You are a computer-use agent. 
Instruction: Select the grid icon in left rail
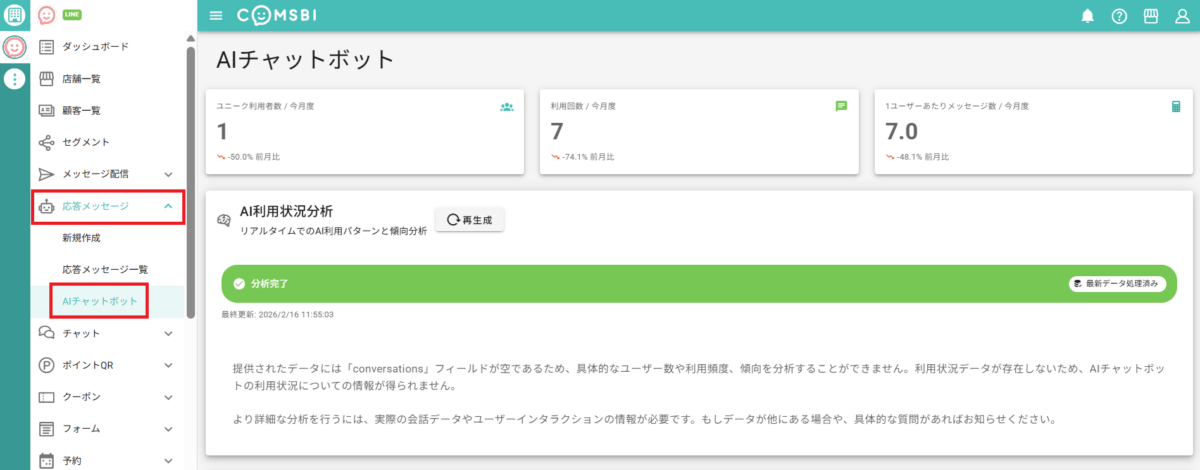(14, 14)
